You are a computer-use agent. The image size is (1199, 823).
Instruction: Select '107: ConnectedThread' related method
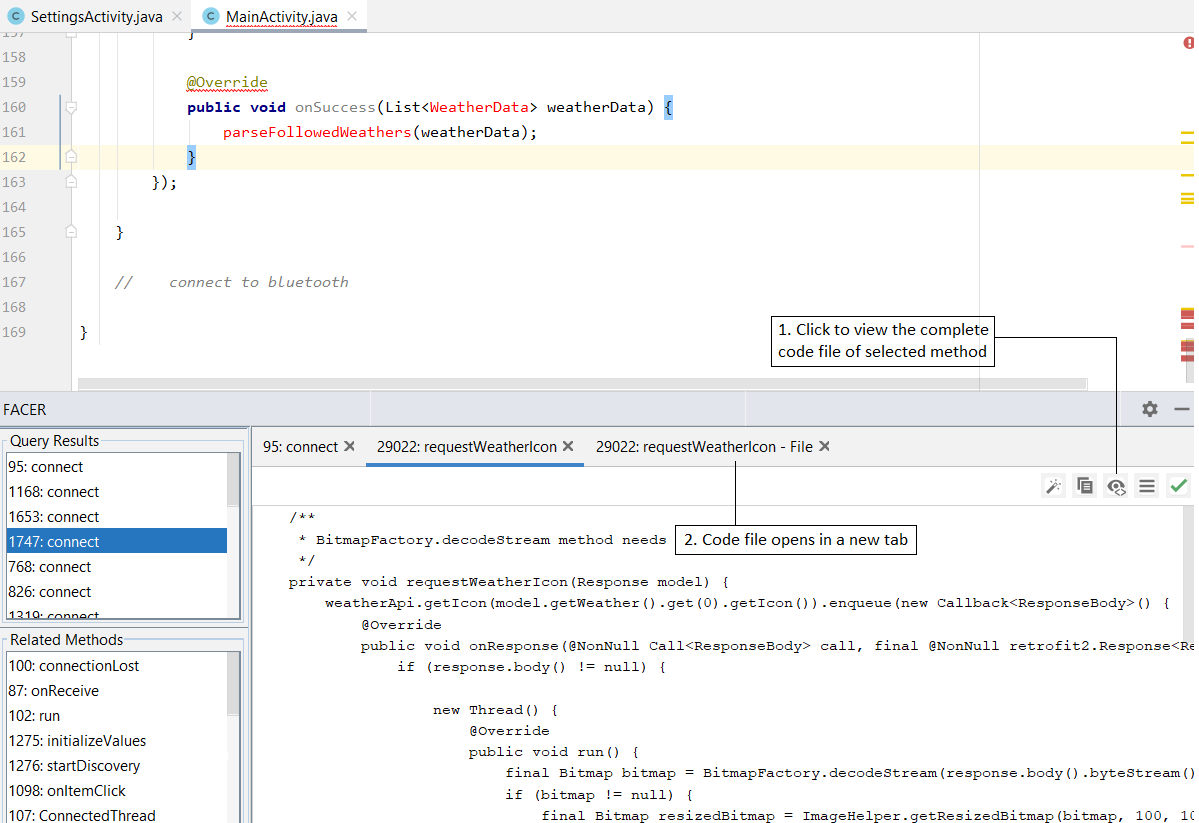[x=117, y=815]
